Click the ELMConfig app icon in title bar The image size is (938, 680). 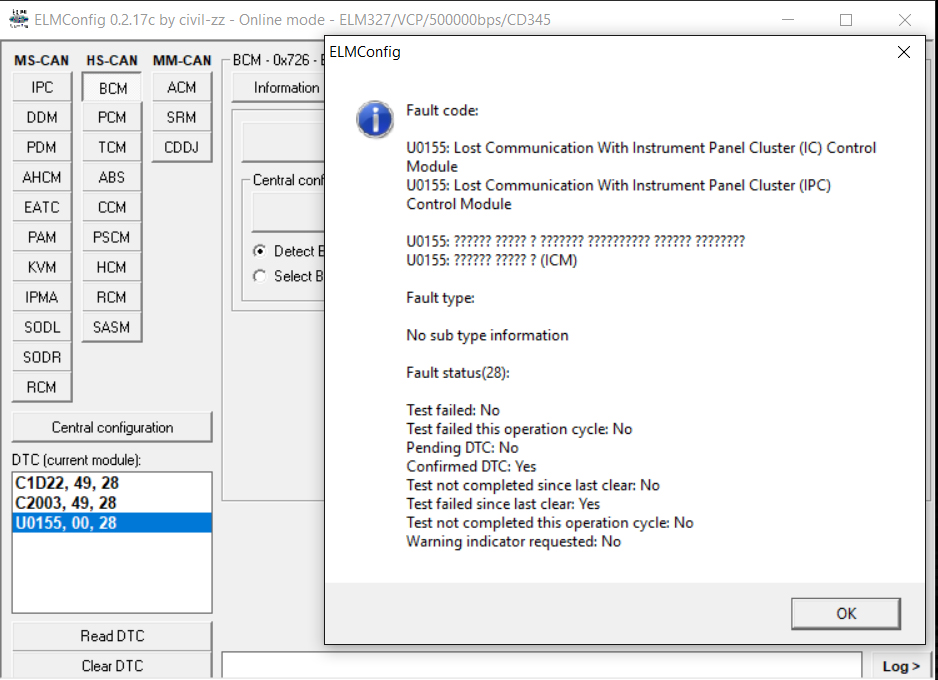tap(18, 19)
